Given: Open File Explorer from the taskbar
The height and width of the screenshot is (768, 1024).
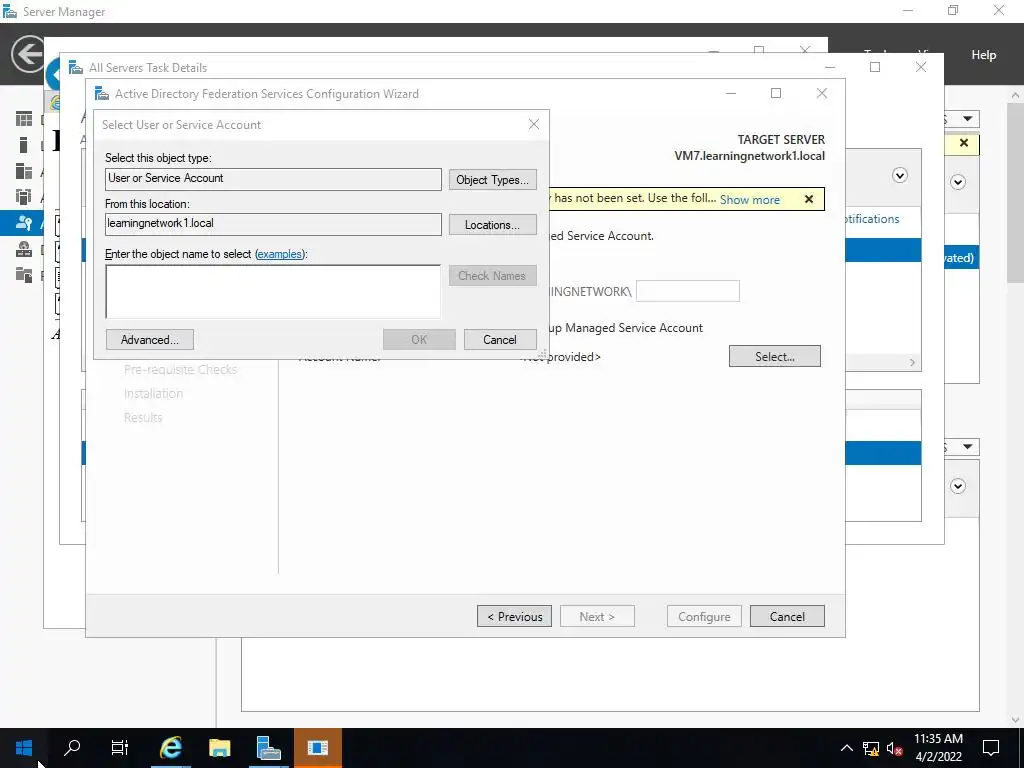Looking at the screenshot, I should pyautogui.click(x=219, y=747).
